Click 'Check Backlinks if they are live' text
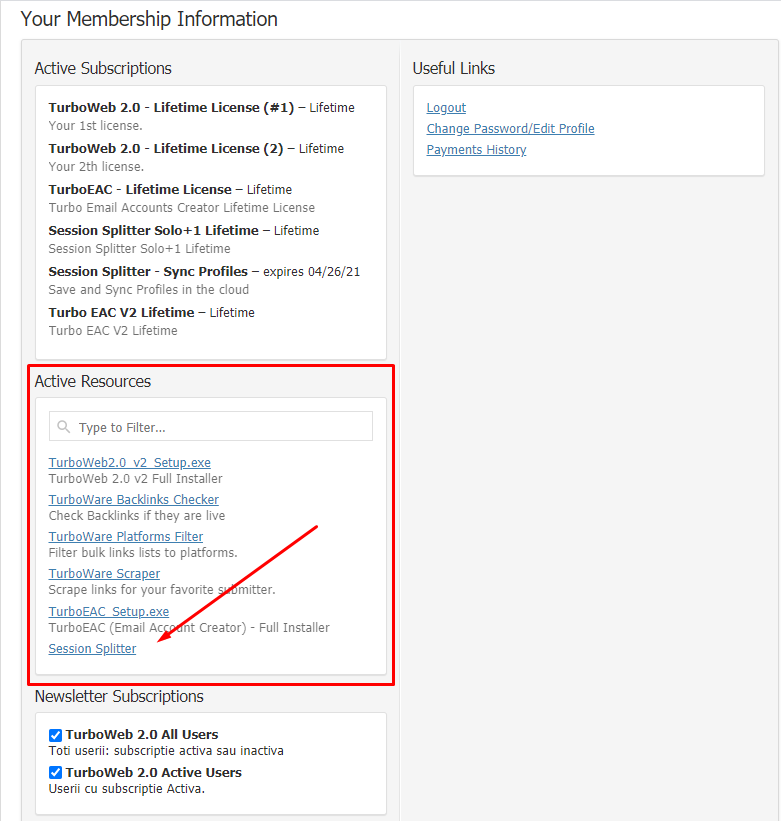Screen dimensions: 781x821 pos(137,516)
